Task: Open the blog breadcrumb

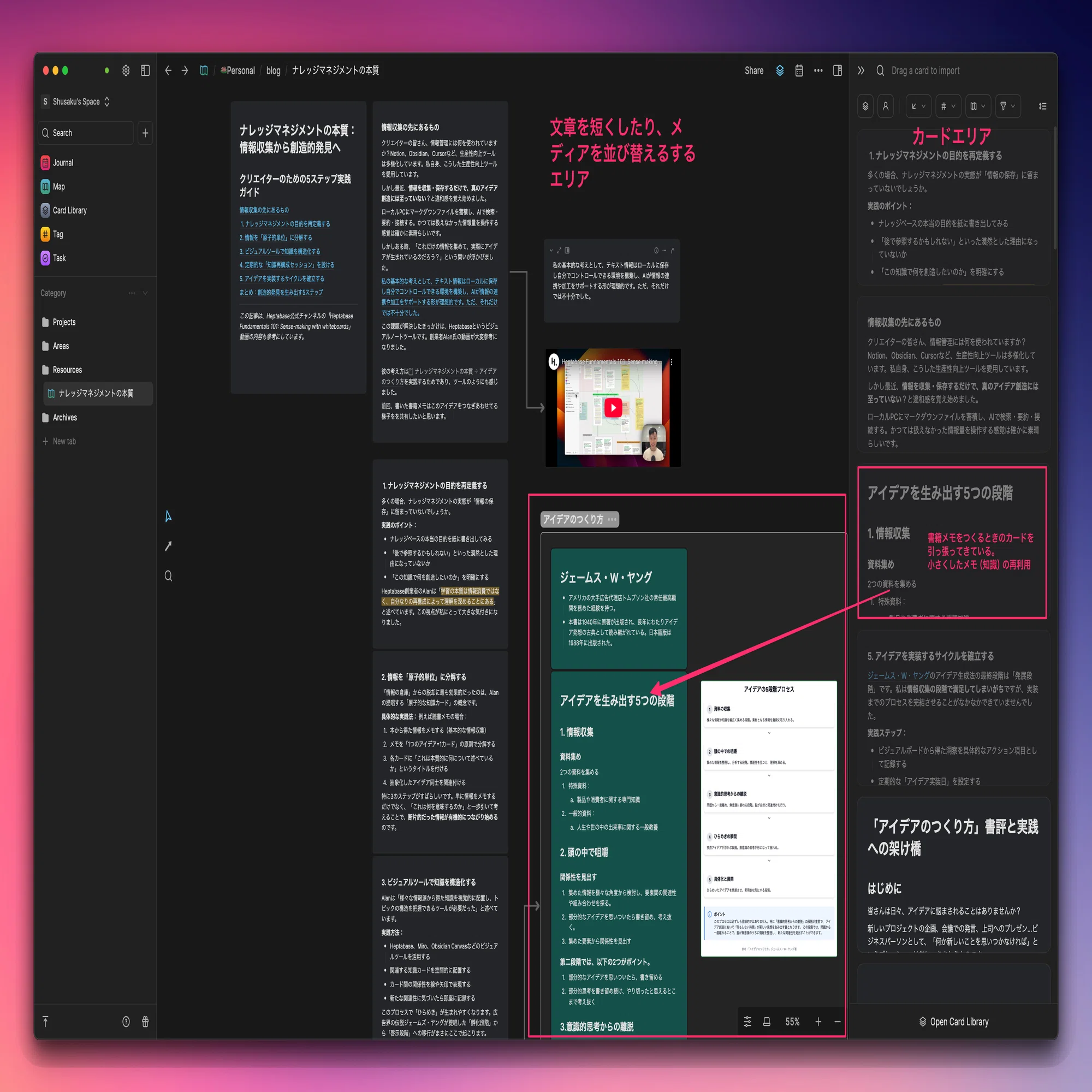Action: tap(274, 70)
